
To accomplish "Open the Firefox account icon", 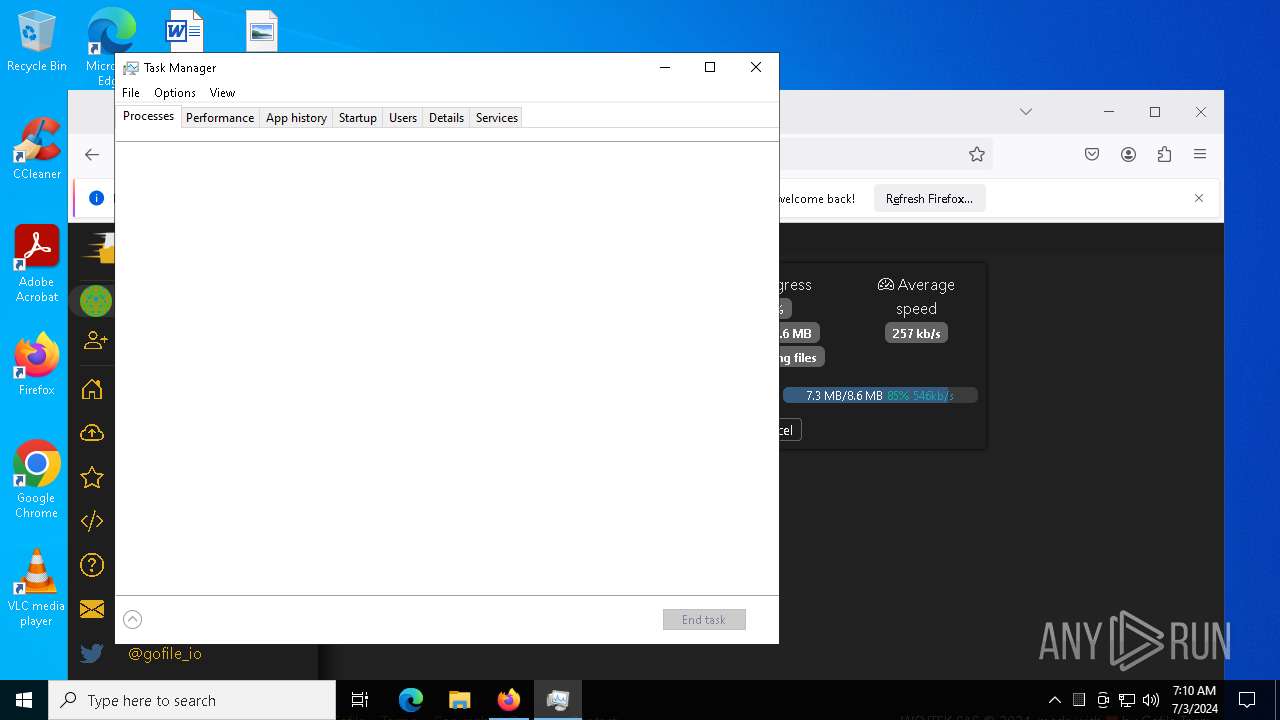I will click(1128, 154).
